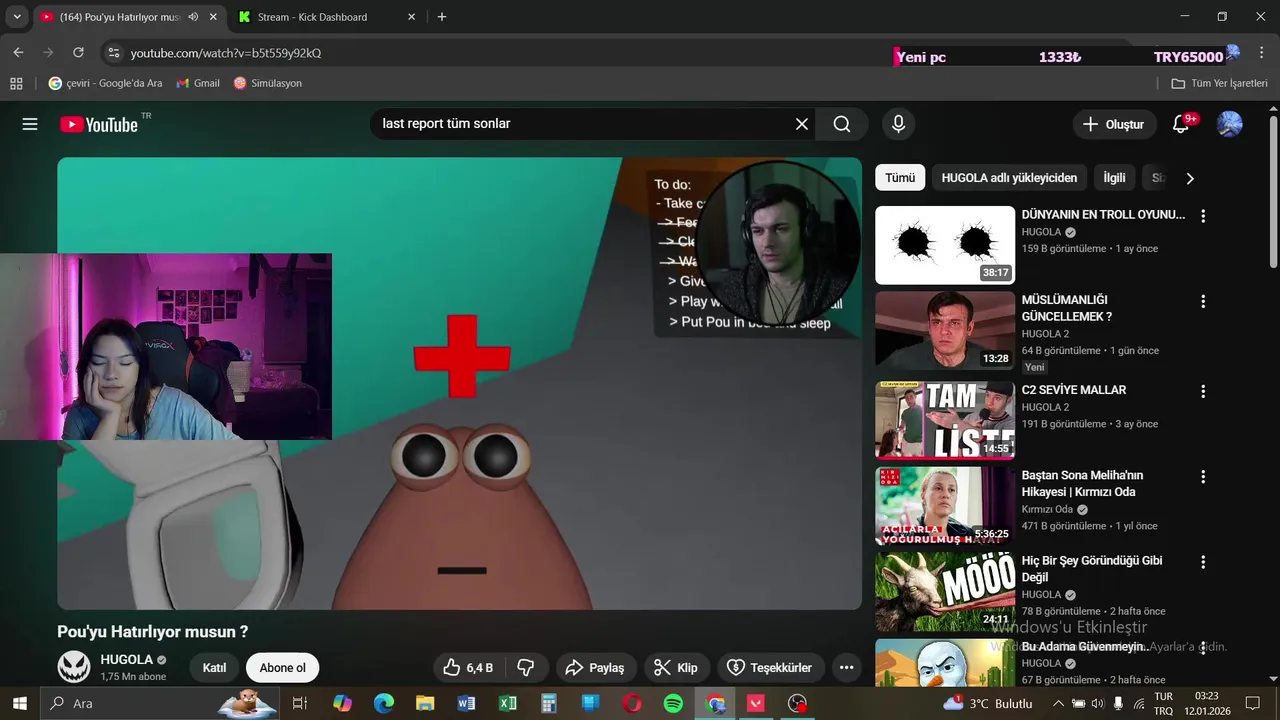
Task: Open the account avatar menu
Action: 1229,124
